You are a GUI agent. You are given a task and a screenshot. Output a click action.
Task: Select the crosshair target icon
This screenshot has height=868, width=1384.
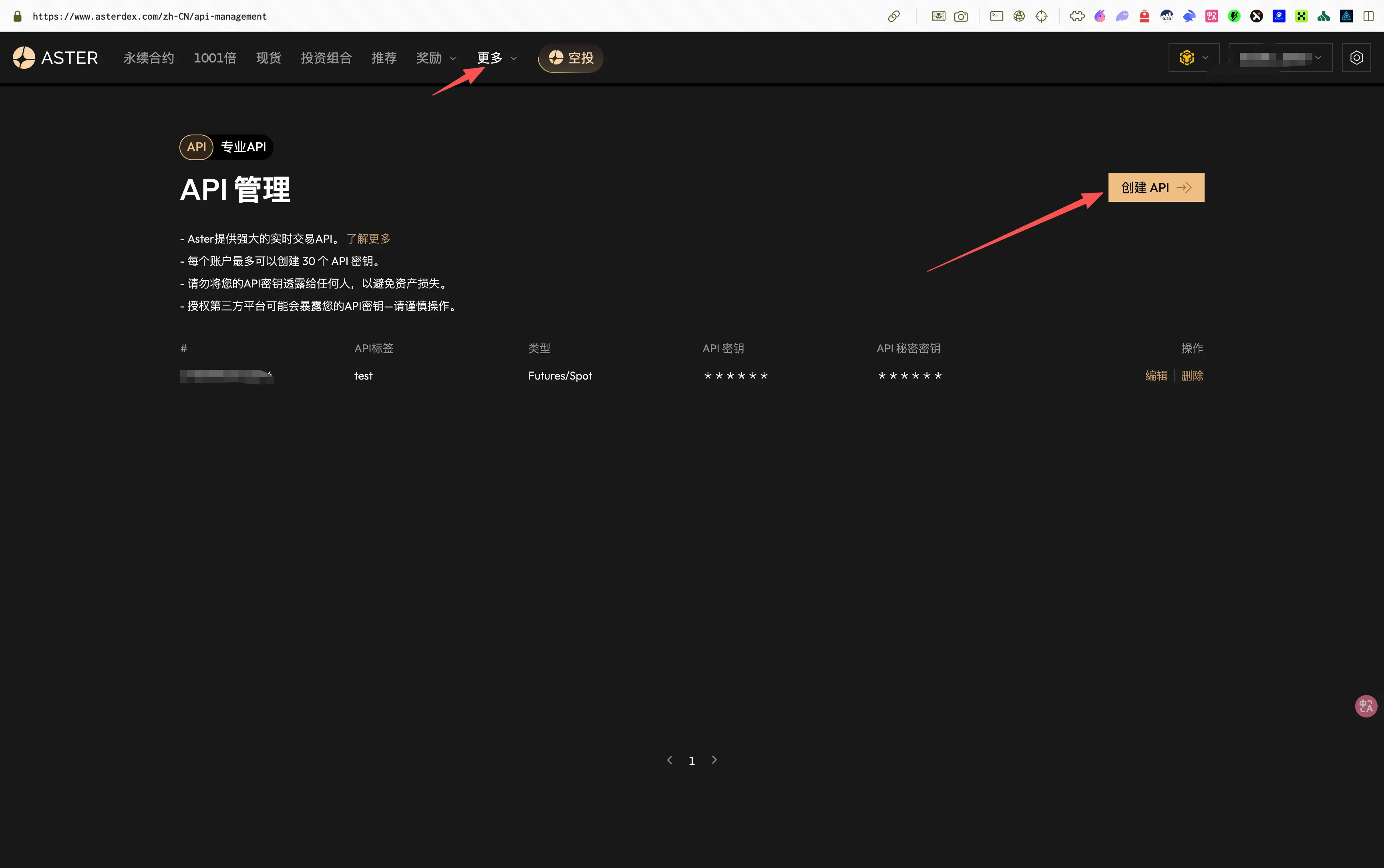coord(1042,16)
